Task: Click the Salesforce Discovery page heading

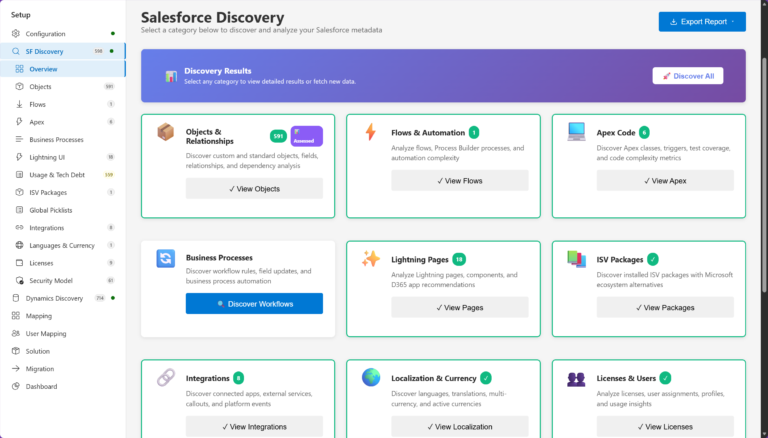Action: [212, 17]
